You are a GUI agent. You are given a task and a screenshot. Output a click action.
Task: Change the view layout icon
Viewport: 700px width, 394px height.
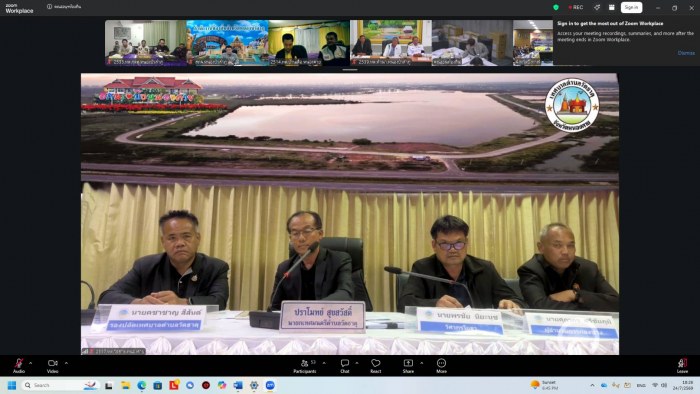(x=612, y=7)
